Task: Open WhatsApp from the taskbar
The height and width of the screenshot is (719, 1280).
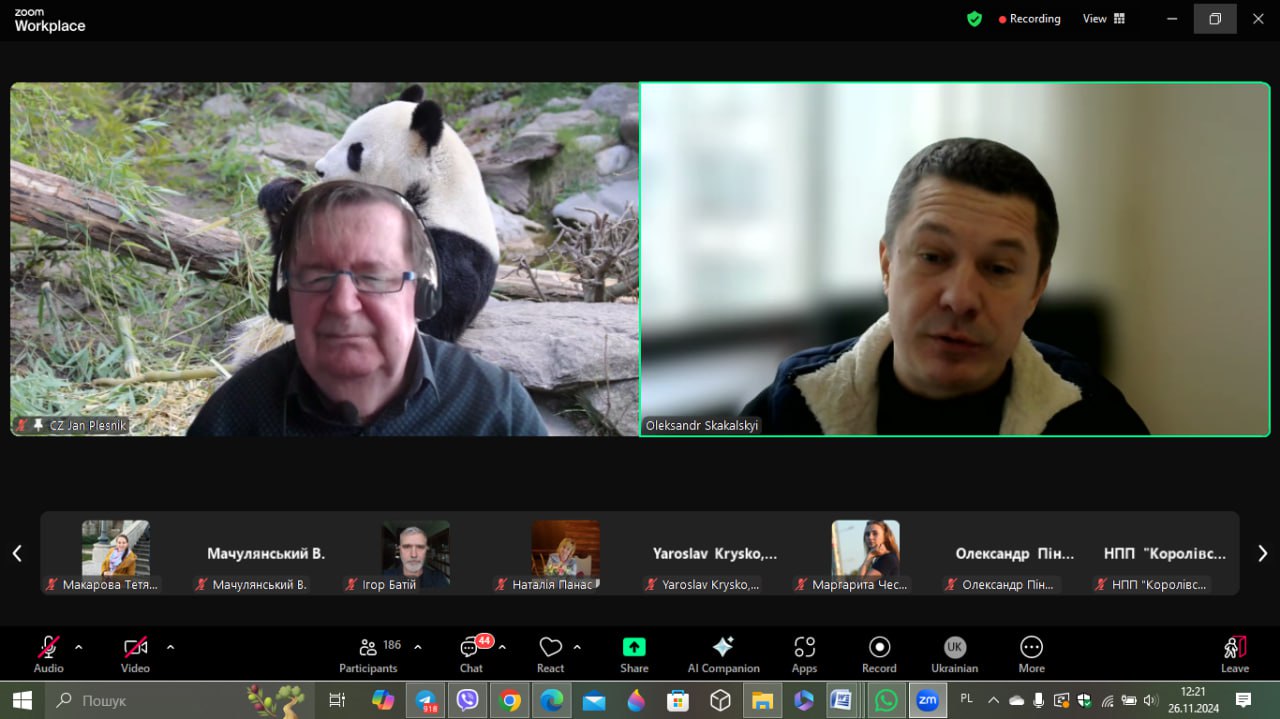Action: click(x=886, y=701)
